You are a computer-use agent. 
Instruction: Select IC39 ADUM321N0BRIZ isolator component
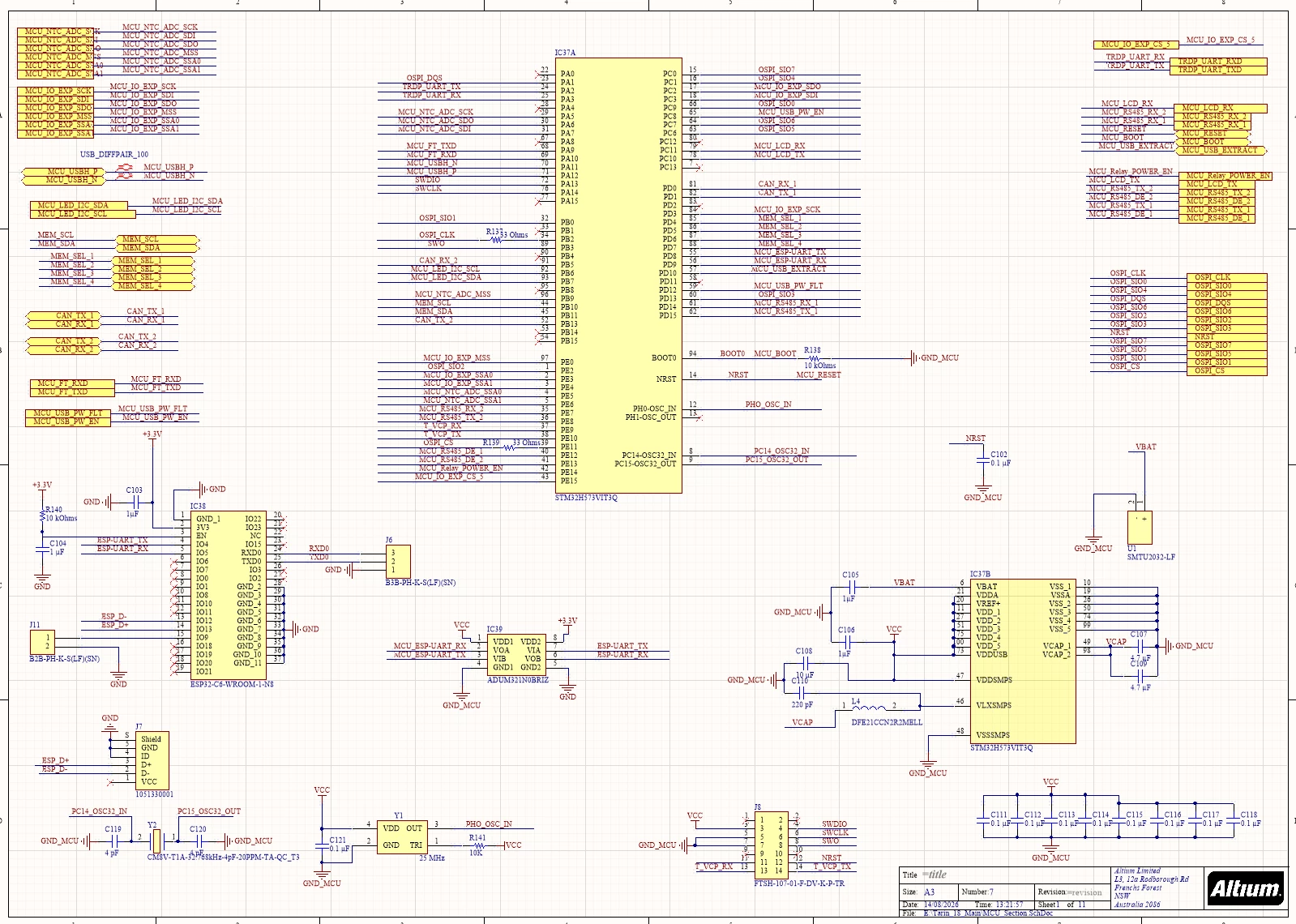coord(517,654)
